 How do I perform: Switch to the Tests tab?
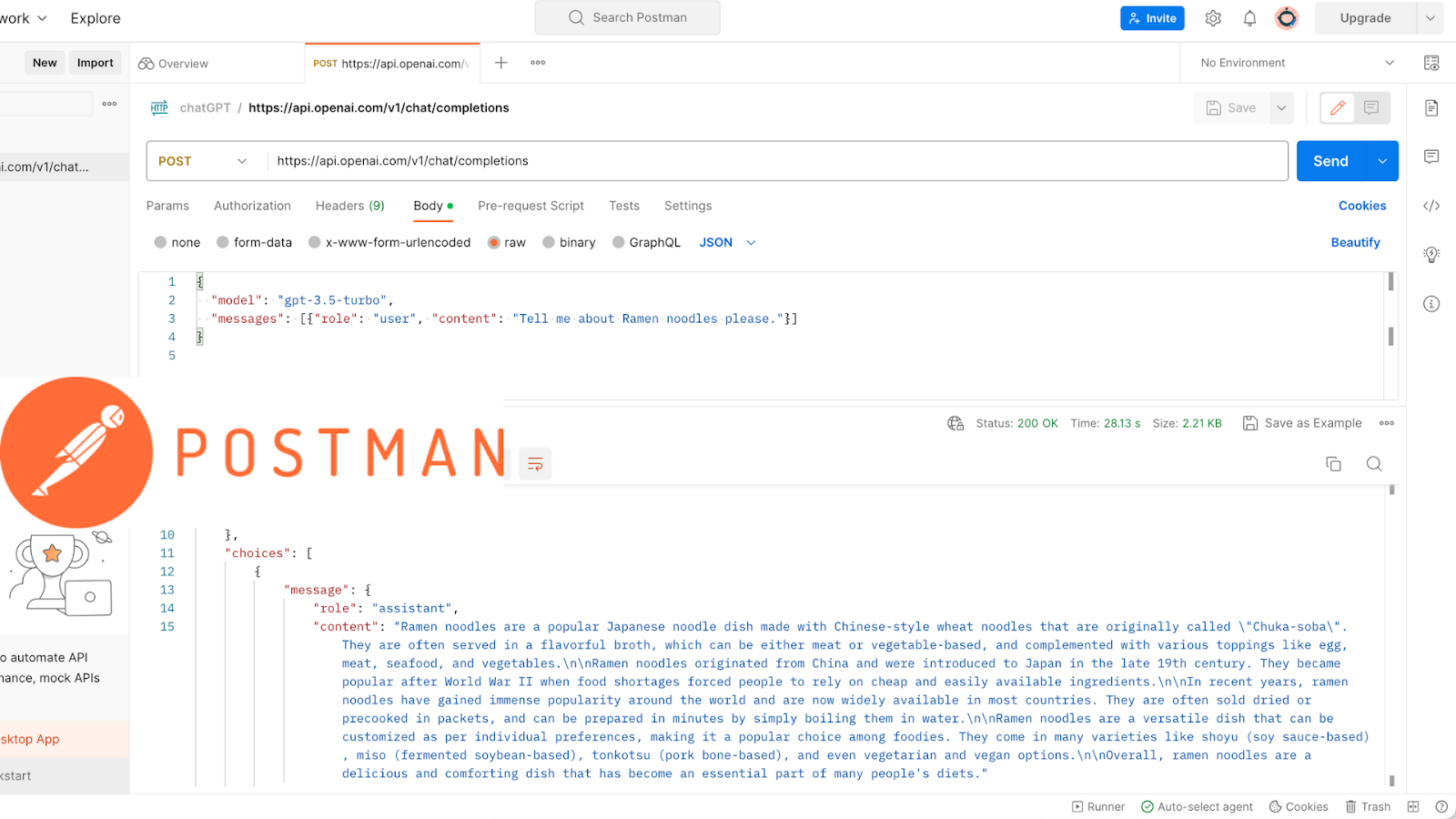(624, 206)
